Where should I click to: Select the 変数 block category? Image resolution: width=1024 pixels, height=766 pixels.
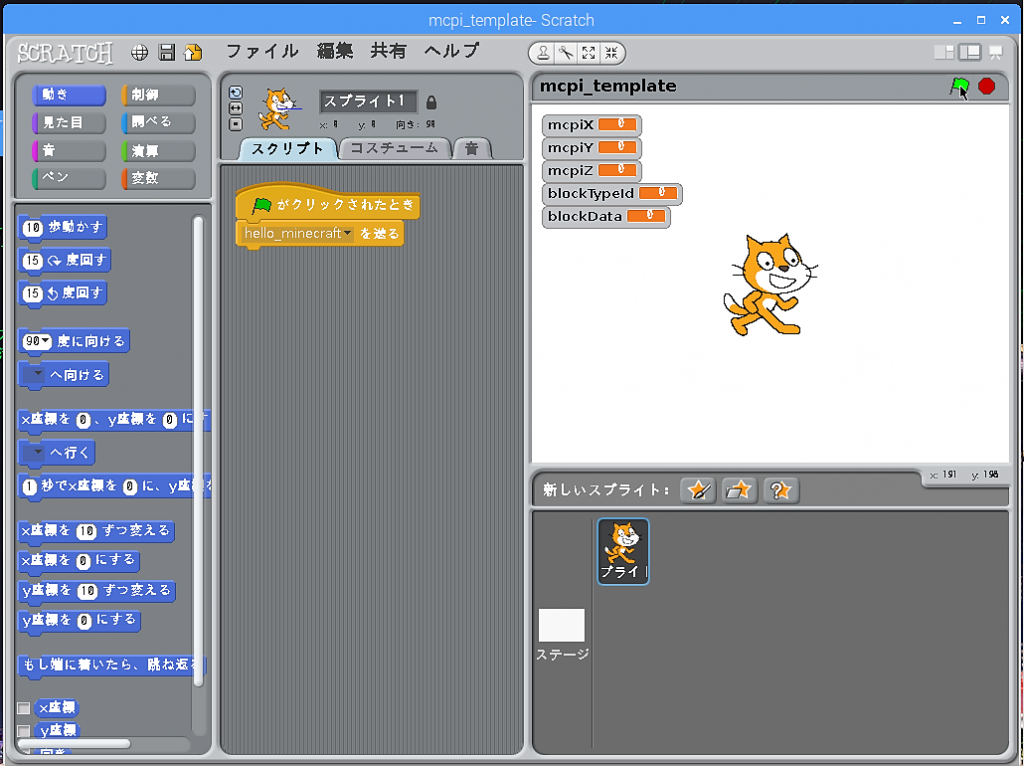click(158, 178)
